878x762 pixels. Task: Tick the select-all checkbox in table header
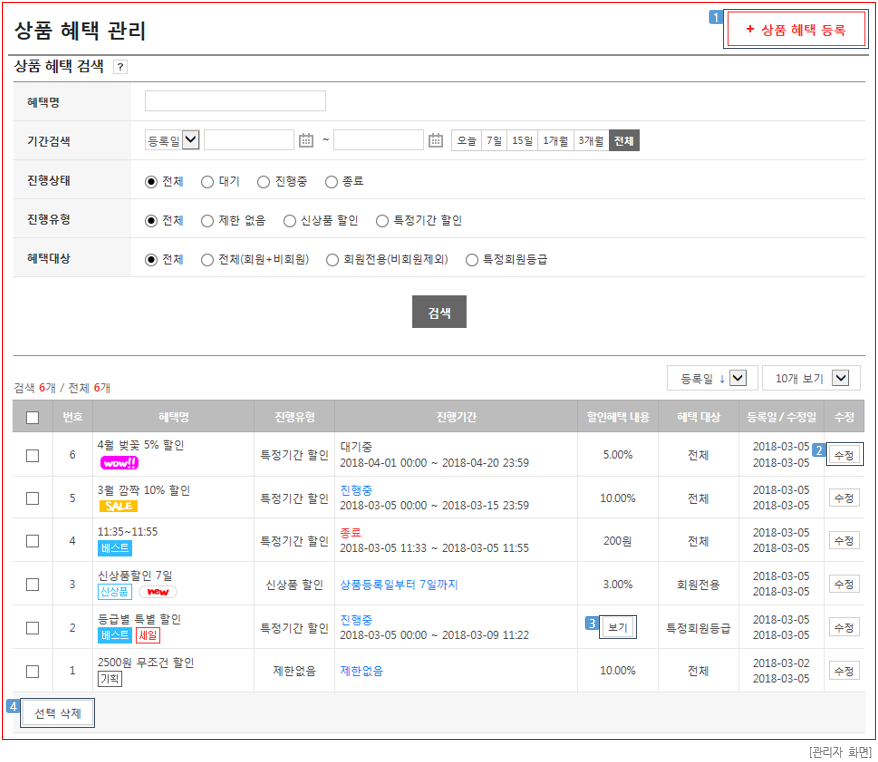[32, 418]
